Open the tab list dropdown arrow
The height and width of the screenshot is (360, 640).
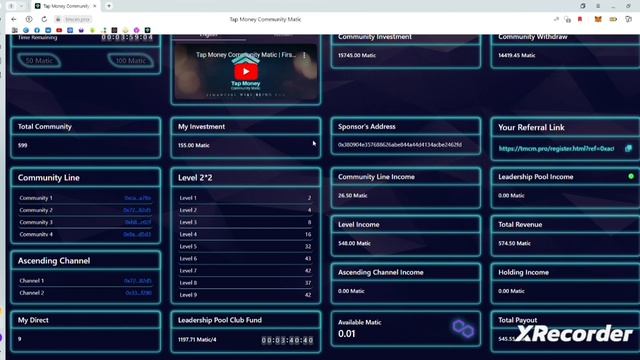point(21,6)
